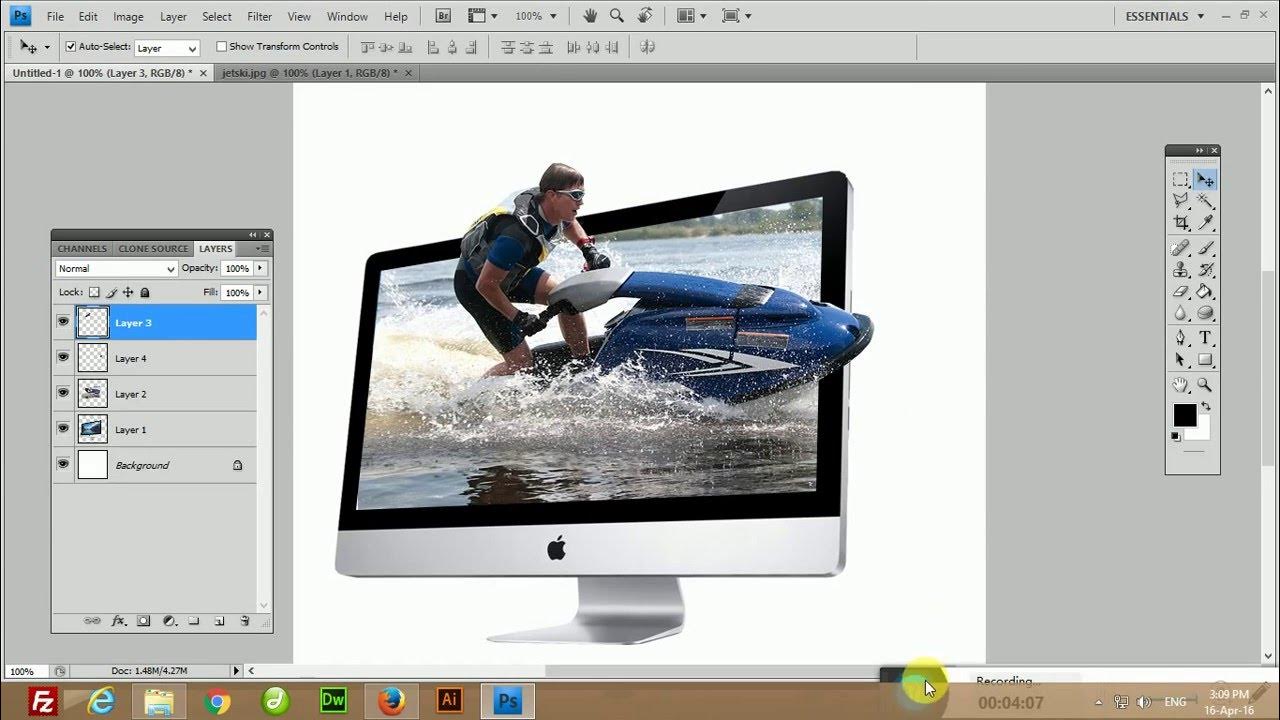Viewport: 1280px width, 720px height.
Task: Select the Blur tool
Action: 1181,313
